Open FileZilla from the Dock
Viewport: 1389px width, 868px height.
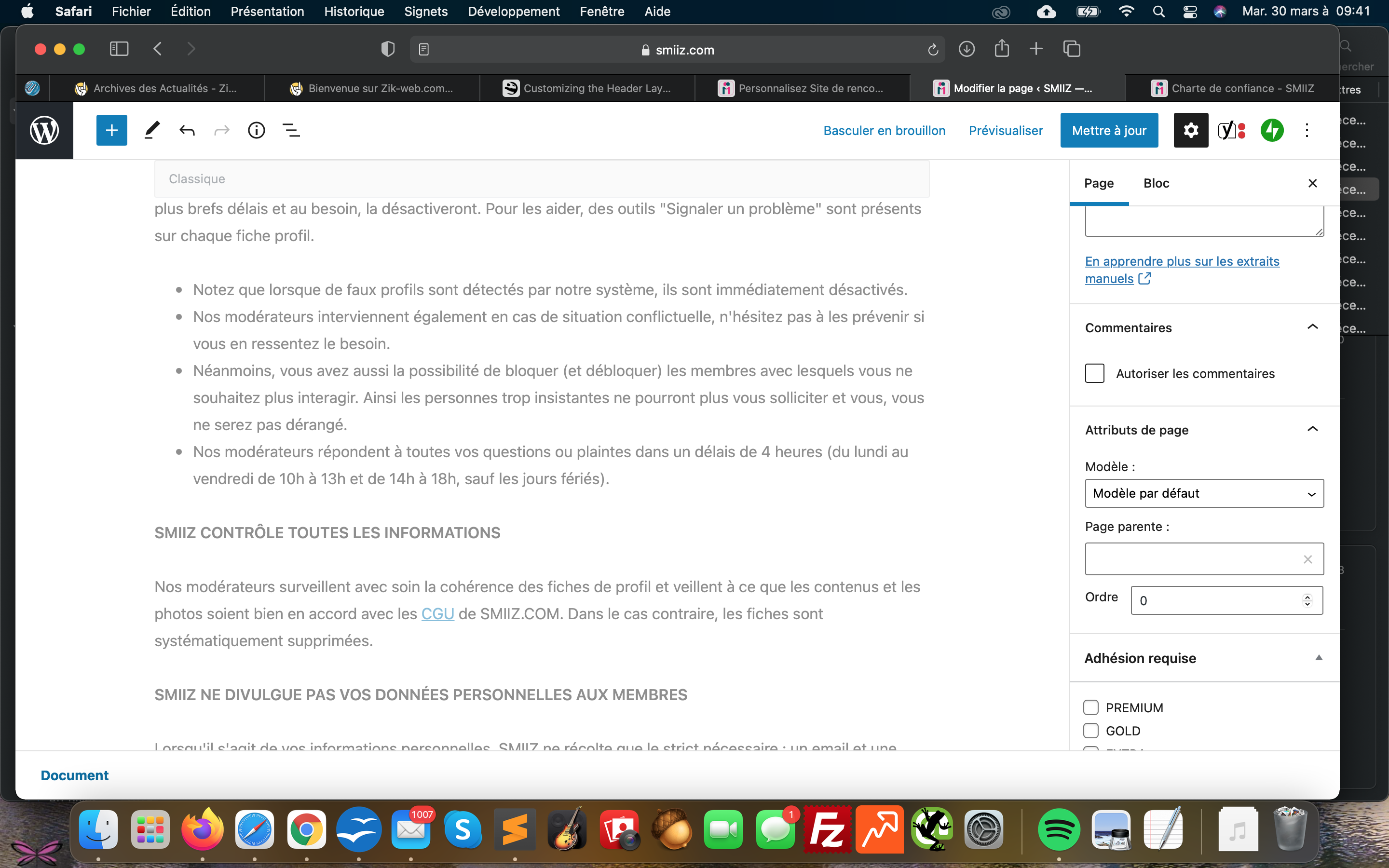pos(827,829)
